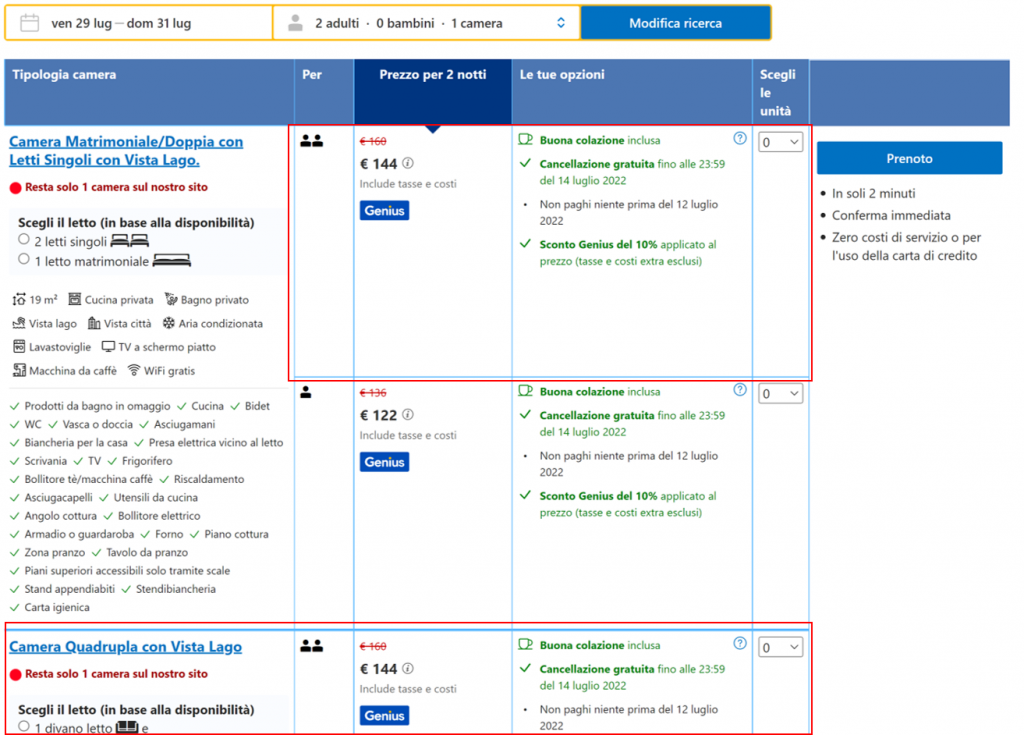1024x735 pixels.
Task: Click help question mark in second options row
Action: pyautogui.click(x=740, y=390)
